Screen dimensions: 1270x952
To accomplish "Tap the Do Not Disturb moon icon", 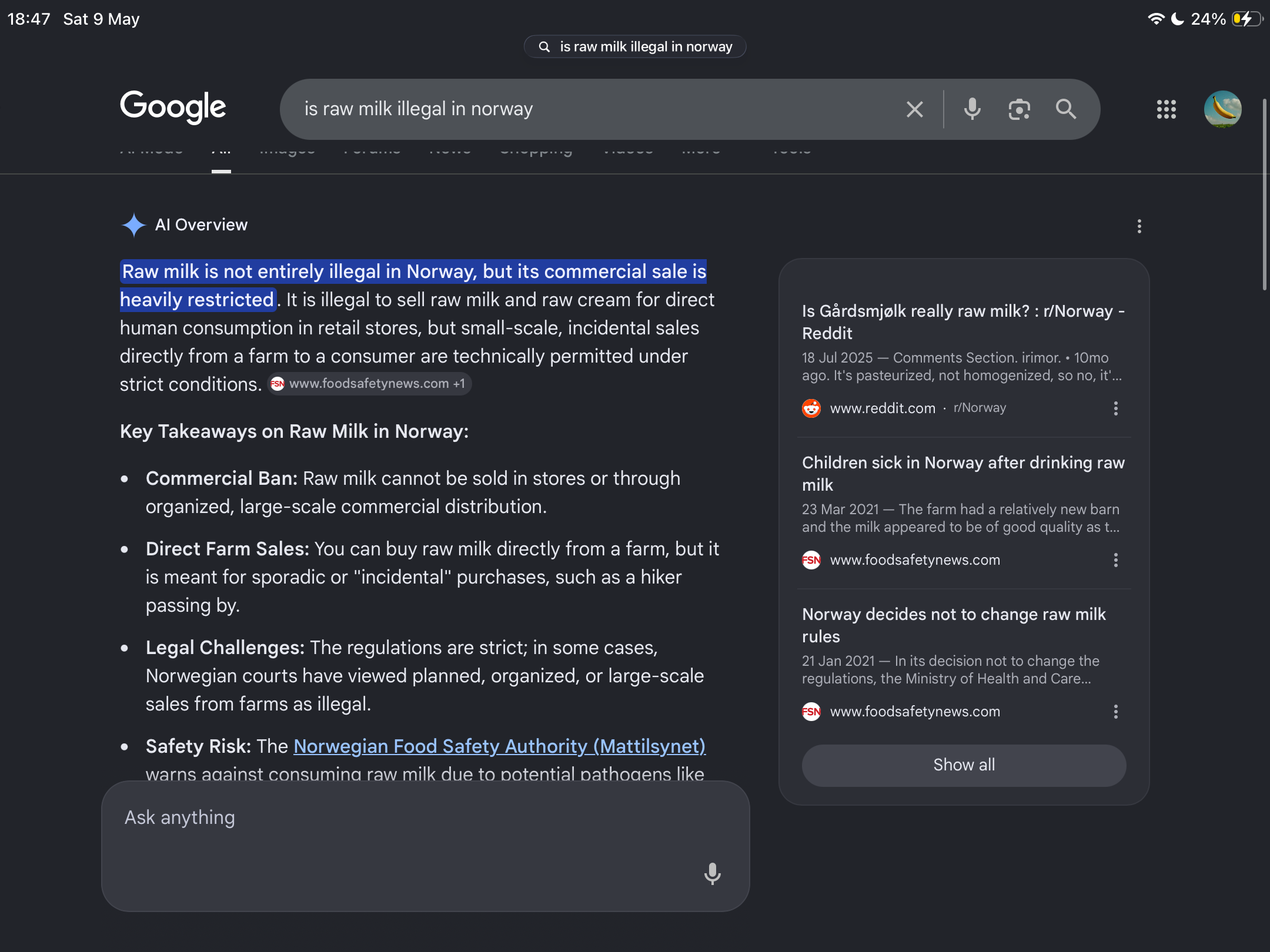I will [1178, 19].
